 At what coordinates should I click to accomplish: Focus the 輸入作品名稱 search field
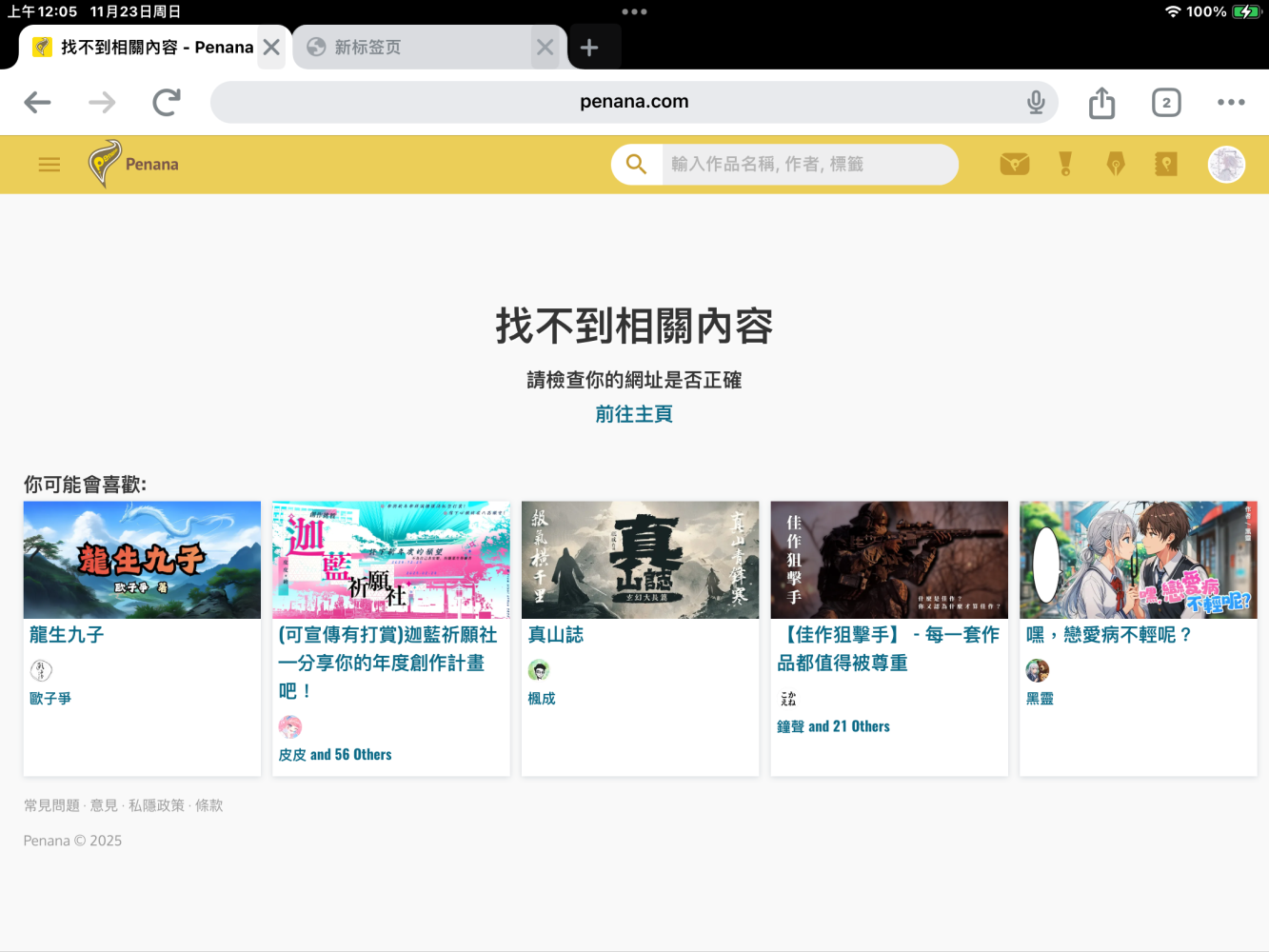(x=809, y=165)
